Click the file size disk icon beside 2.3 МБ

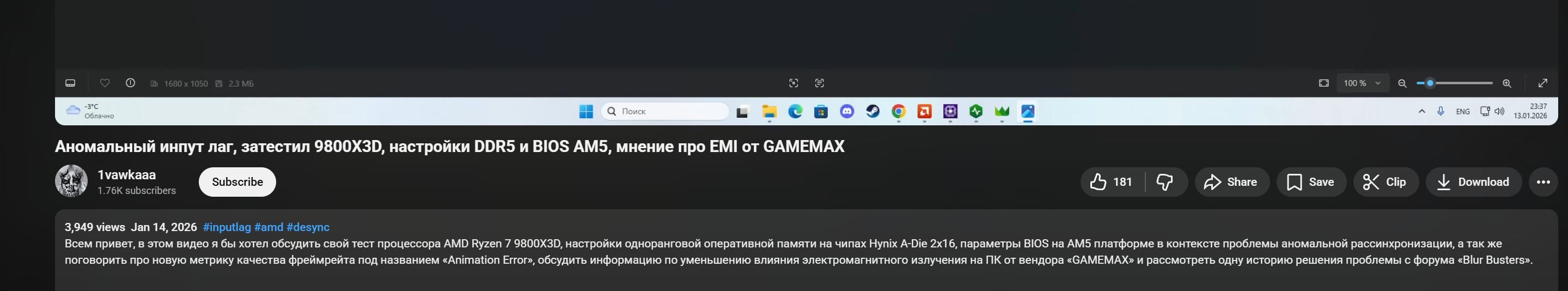point(219,83)
